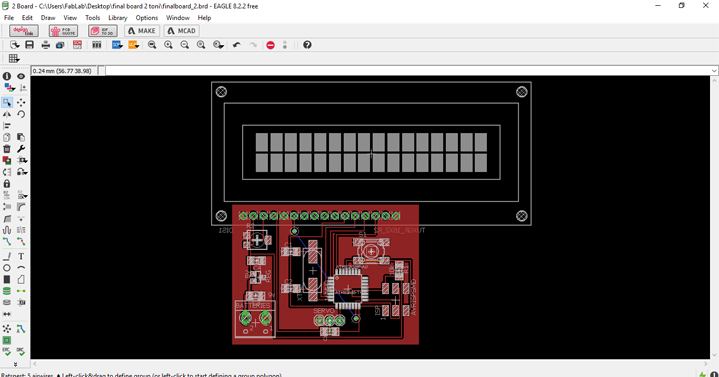Open the ULP user language dropdown

pyautogui.click(x=133, y=44)
